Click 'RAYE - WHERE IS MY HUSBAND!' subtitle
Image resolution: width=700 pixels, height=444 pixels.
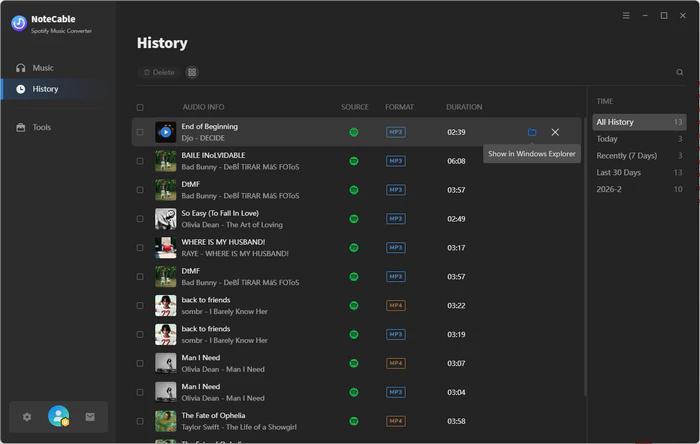(235, 253)
